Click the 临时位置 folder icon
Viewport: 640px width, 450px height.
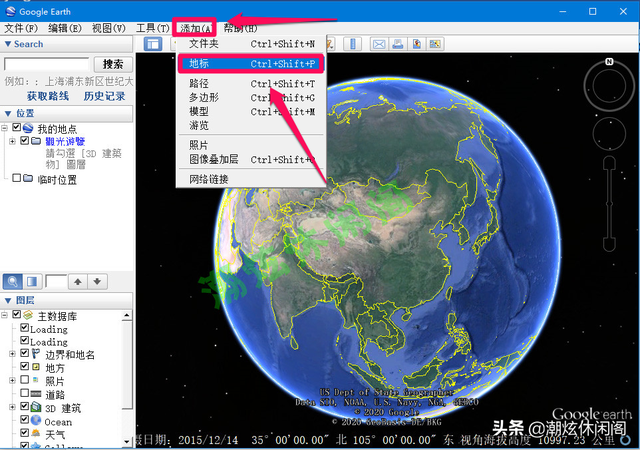click(x=28, y=178)
